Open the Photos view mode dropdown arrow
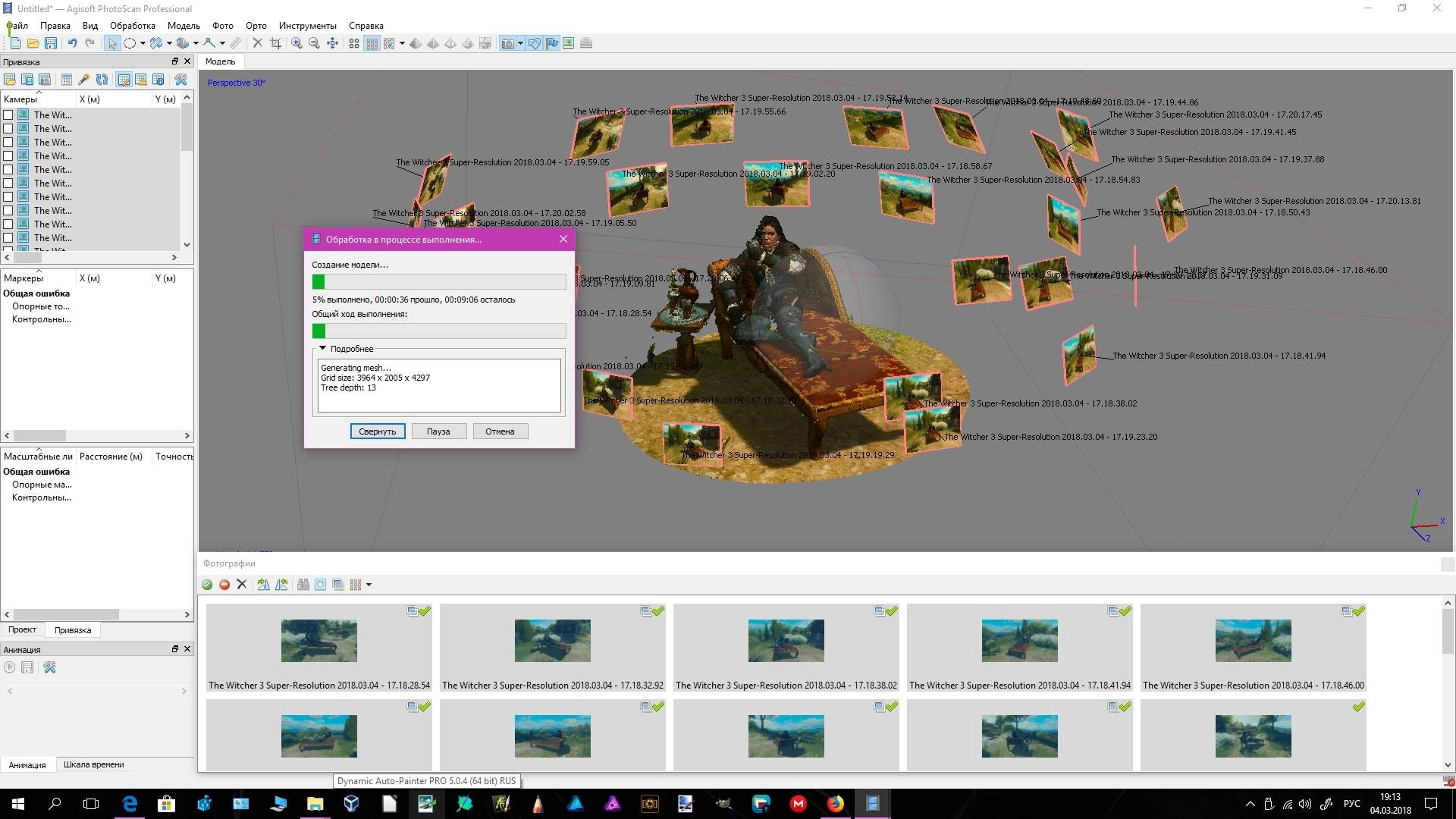The height and width of the screenshot is (819, 1456). point(369,585)
